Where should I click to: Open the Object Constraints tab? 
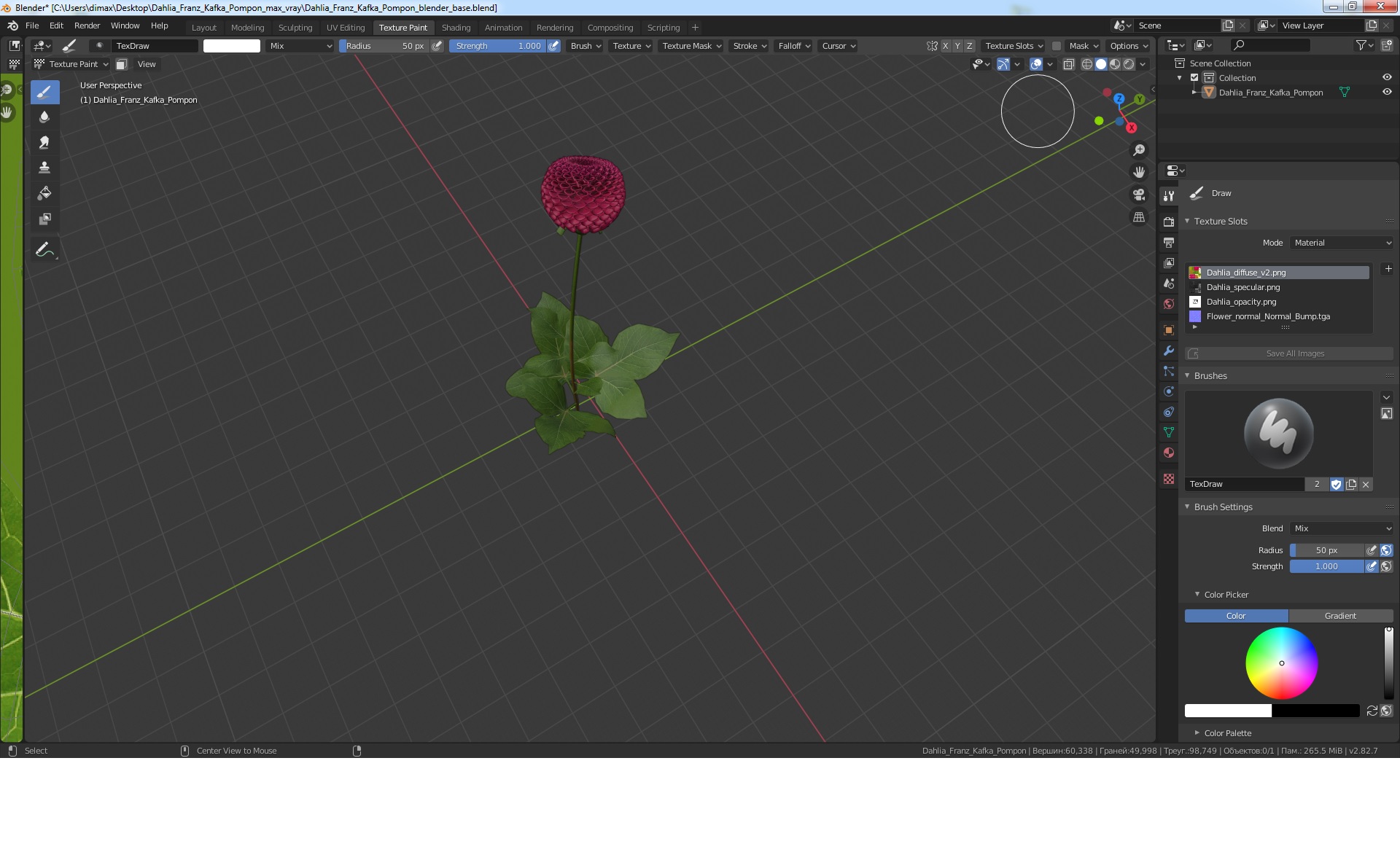[x=1169, y=412]
